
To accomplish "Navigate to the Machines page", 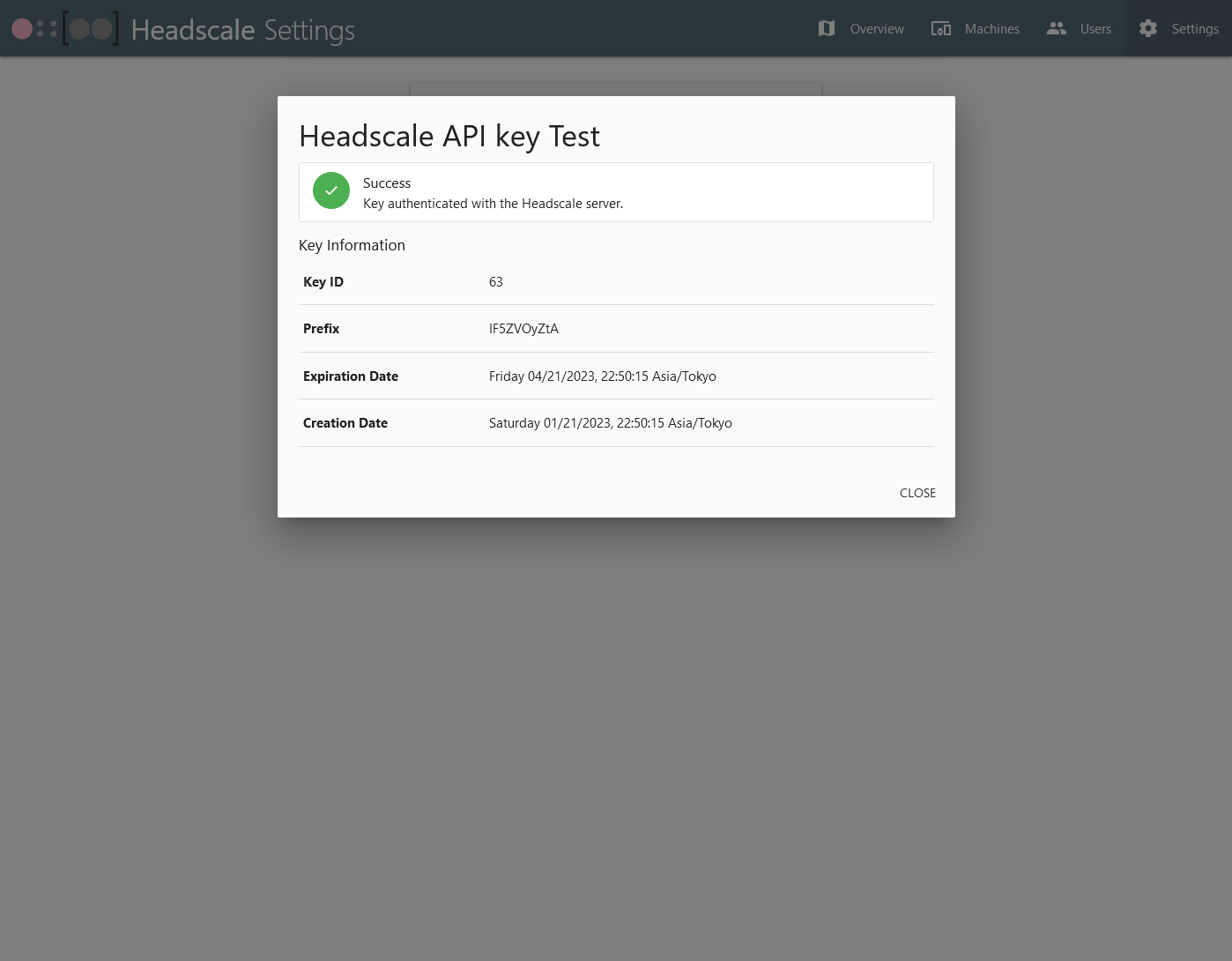I will click(x=991, y=28).
